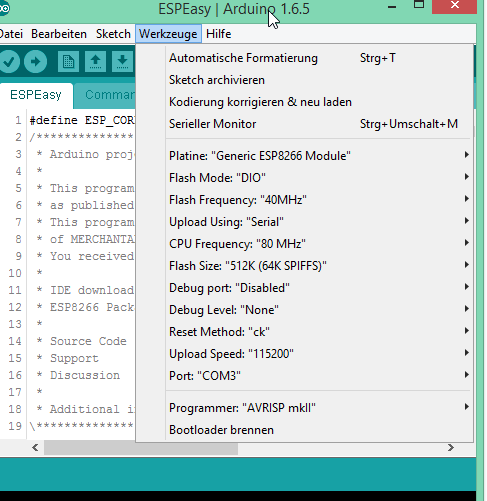Viewport: 487px width, 501px height.
Task: Click code line 1 '#define ESP_COR'
Action: 82,120
